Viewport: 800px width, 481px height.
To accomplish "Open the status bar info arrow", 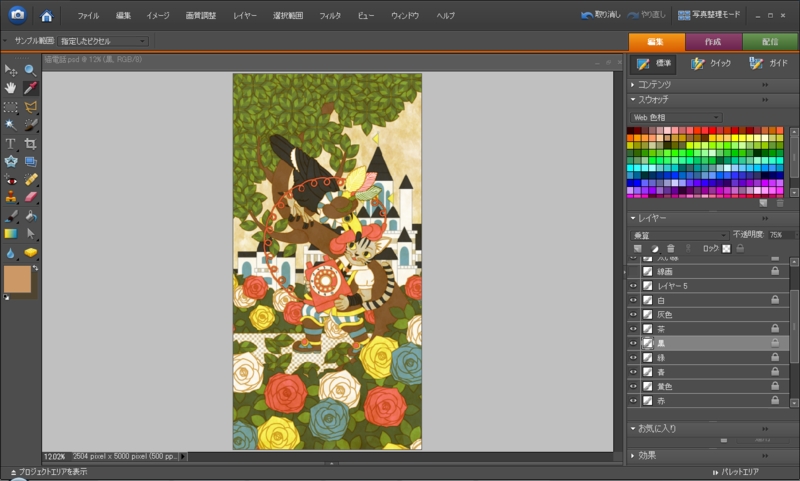I will click(x=183, y=457).
